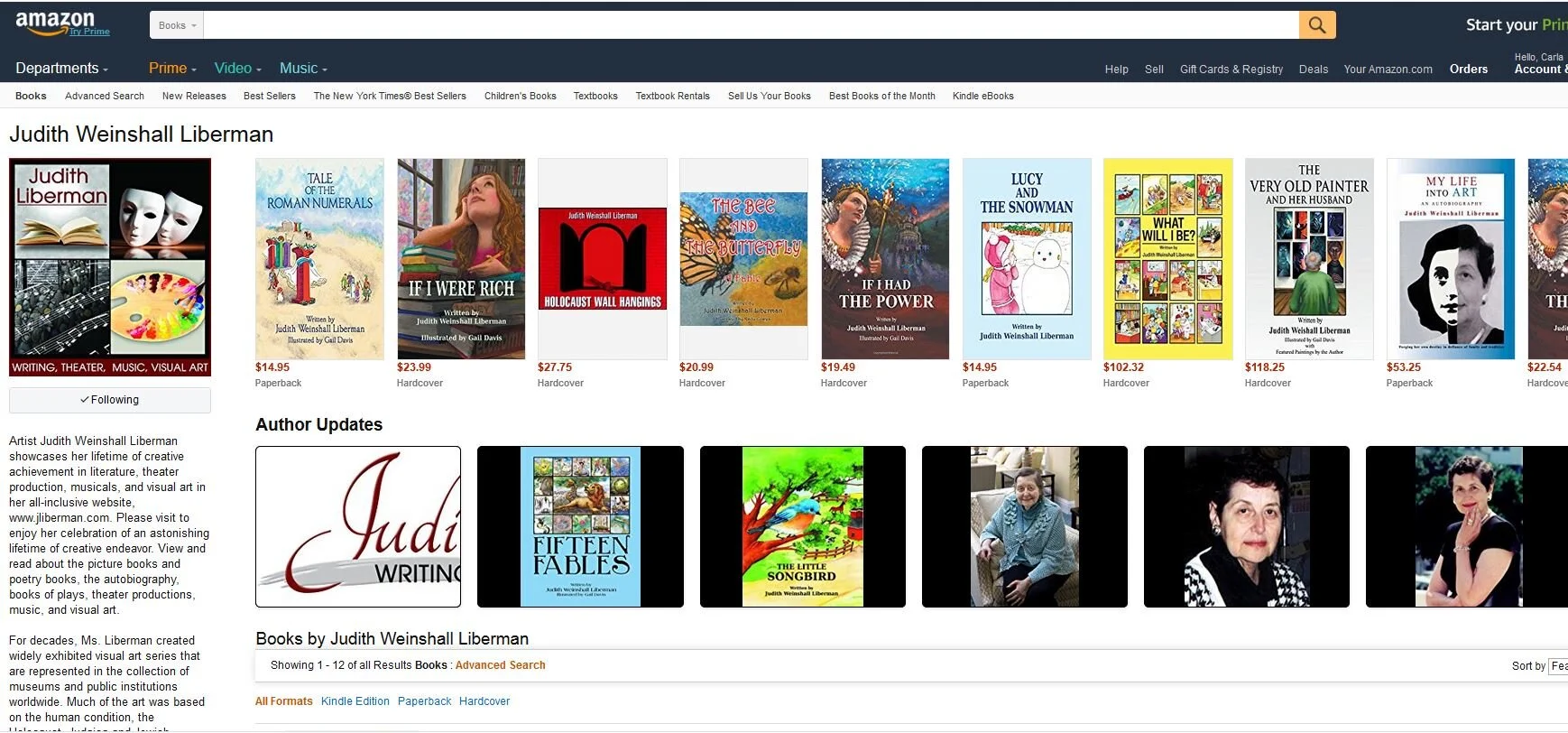Open Best Books of the Month
This screenshot has width=1568, height=733.
(x=882, y=96)
